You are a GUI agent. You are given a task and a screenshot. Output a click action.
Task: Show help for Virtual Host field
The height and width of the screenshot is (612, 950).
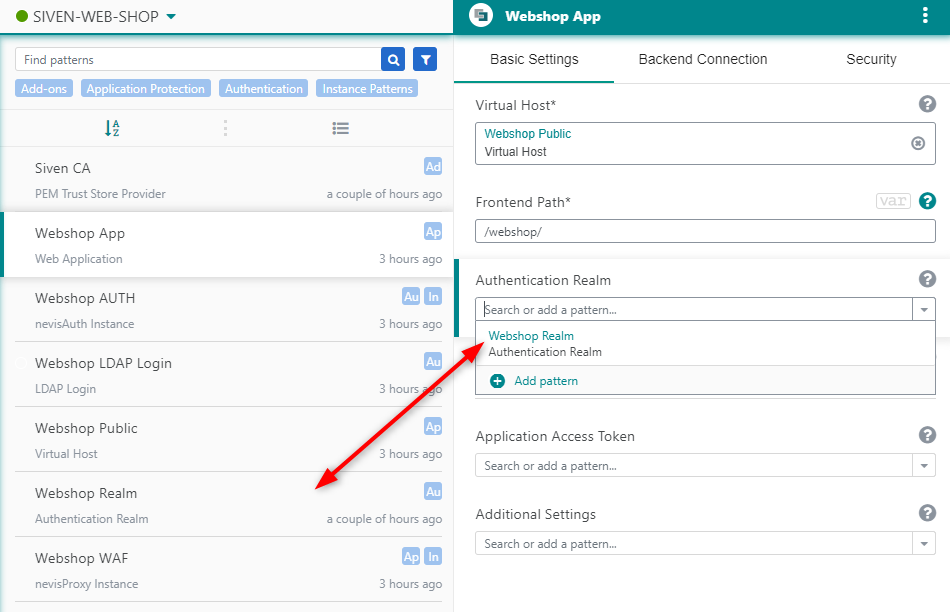[927, 104]
